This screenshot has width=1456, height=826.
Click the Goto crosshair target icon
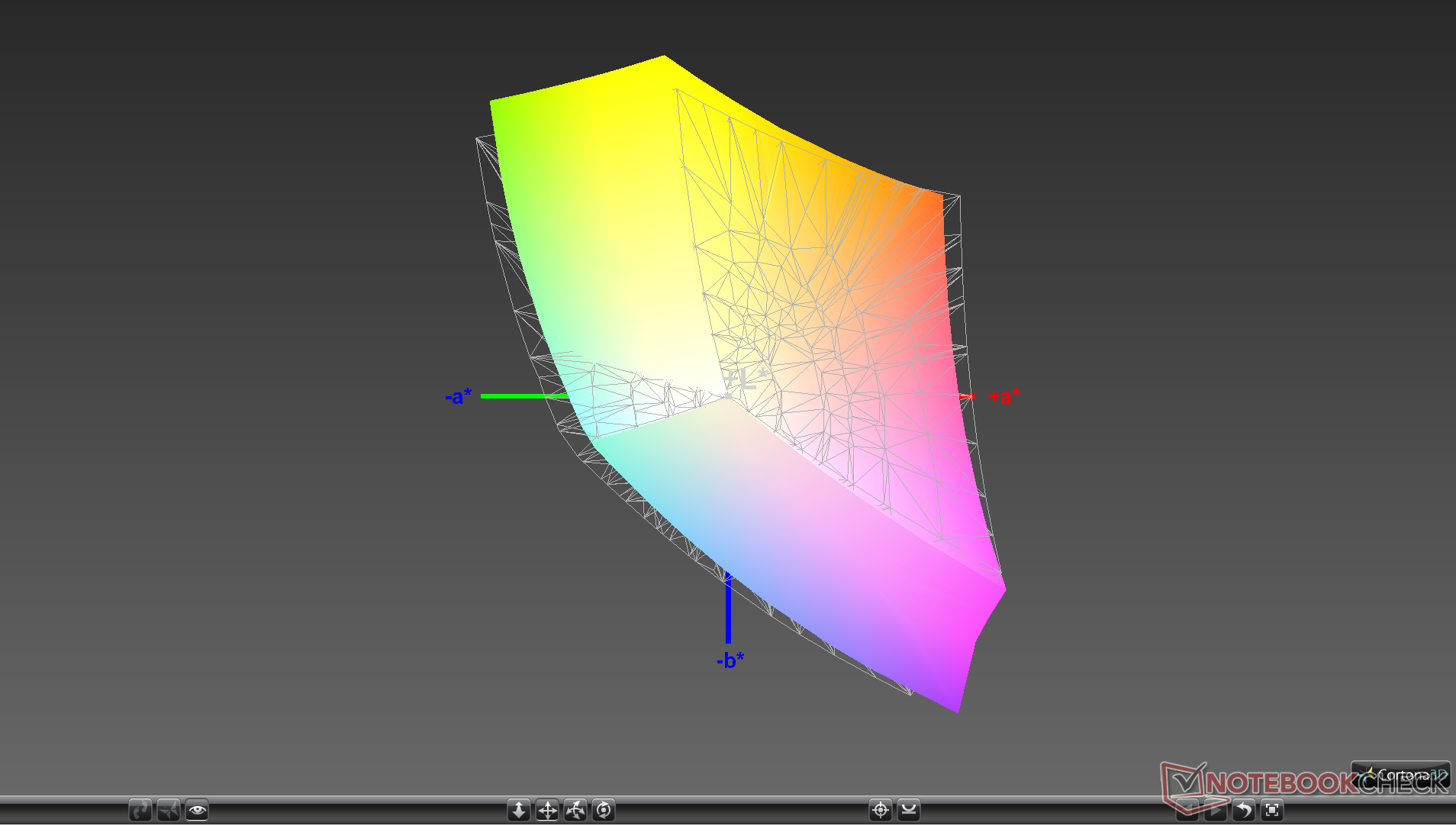(x=881, y=810)
